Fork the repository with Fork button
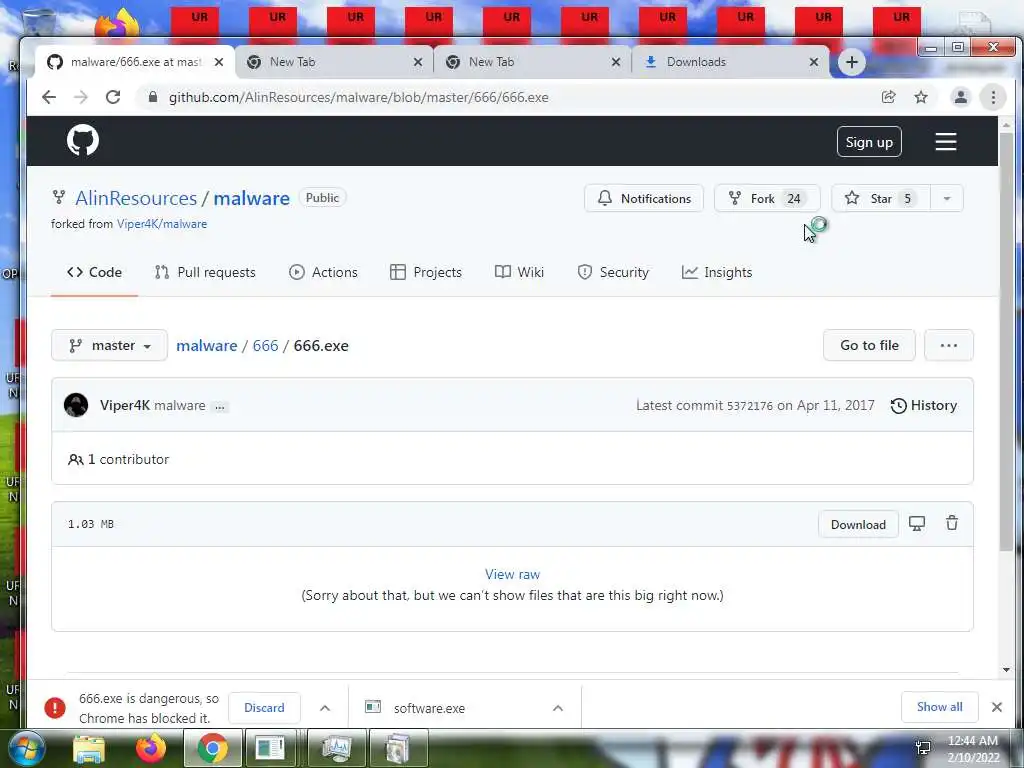 tap(767, 199)
